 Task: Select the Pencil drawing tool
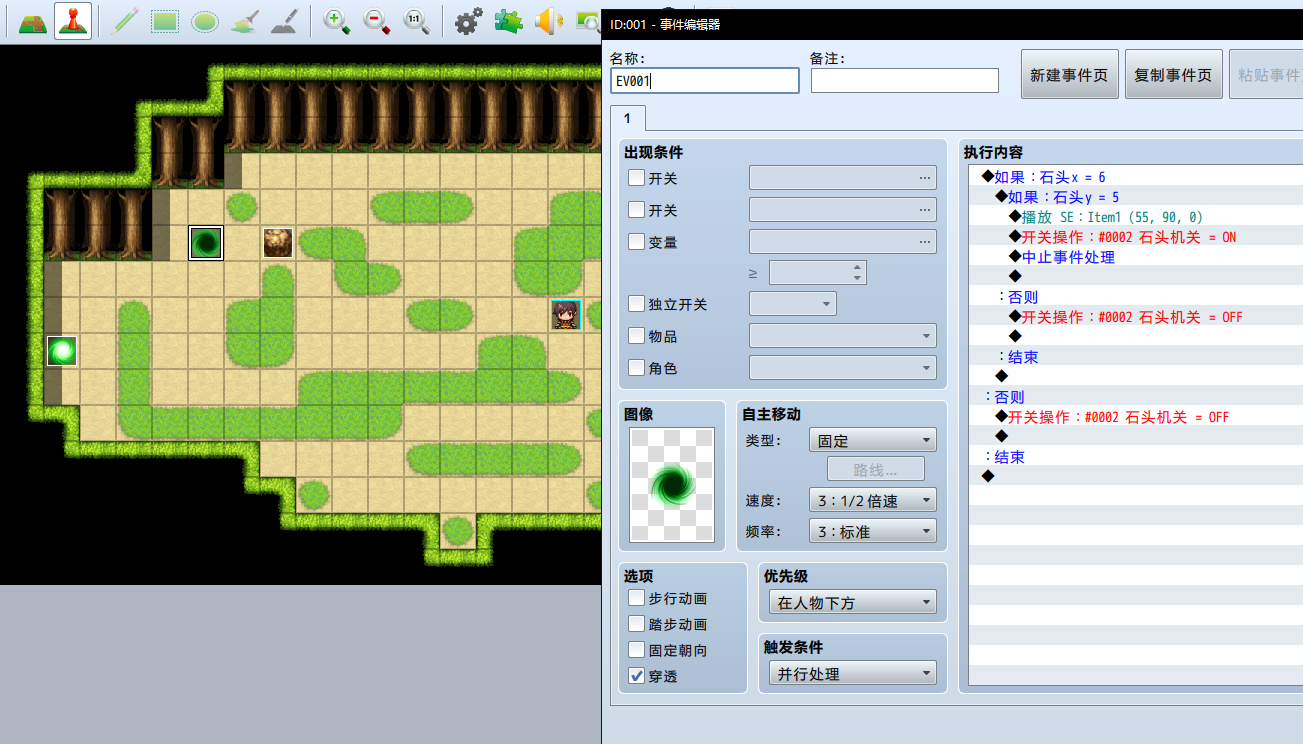coord(125,21)
